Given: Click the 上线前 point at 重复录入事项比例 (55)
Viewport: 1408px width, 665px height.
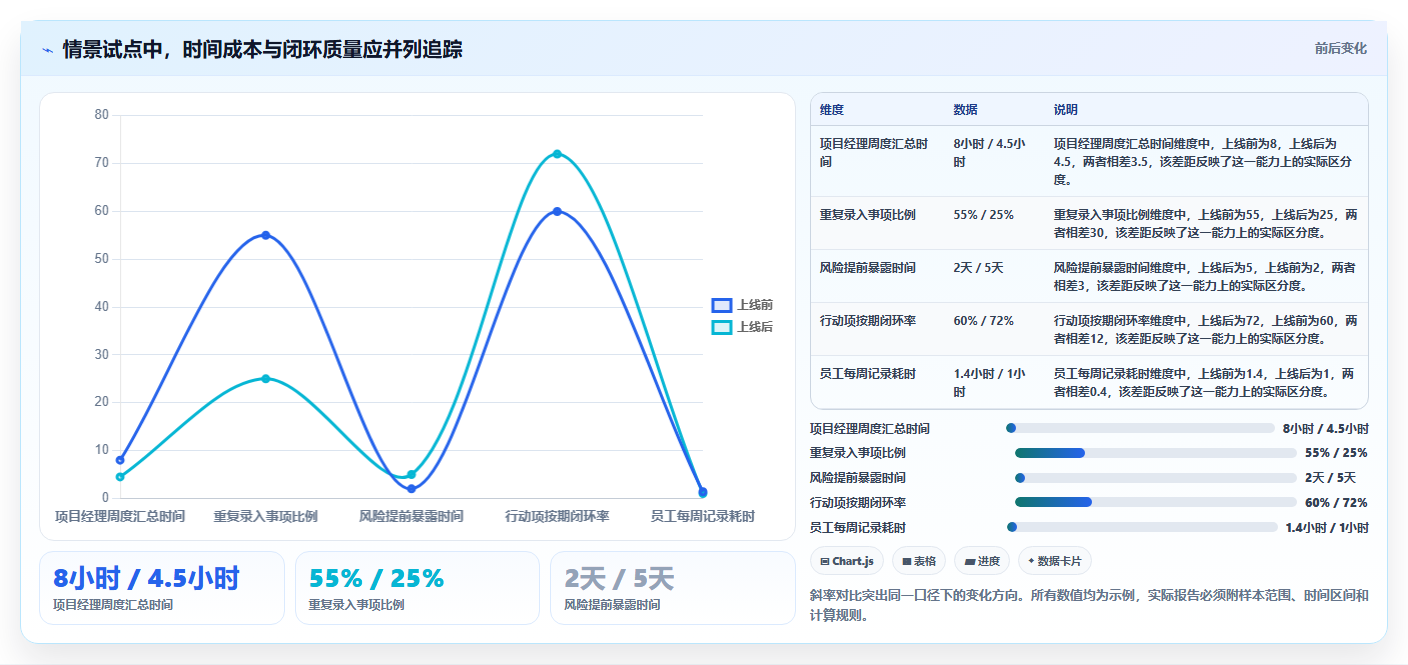Looking at the screenshot, I should pyautogui.click(x=266, y=235).
